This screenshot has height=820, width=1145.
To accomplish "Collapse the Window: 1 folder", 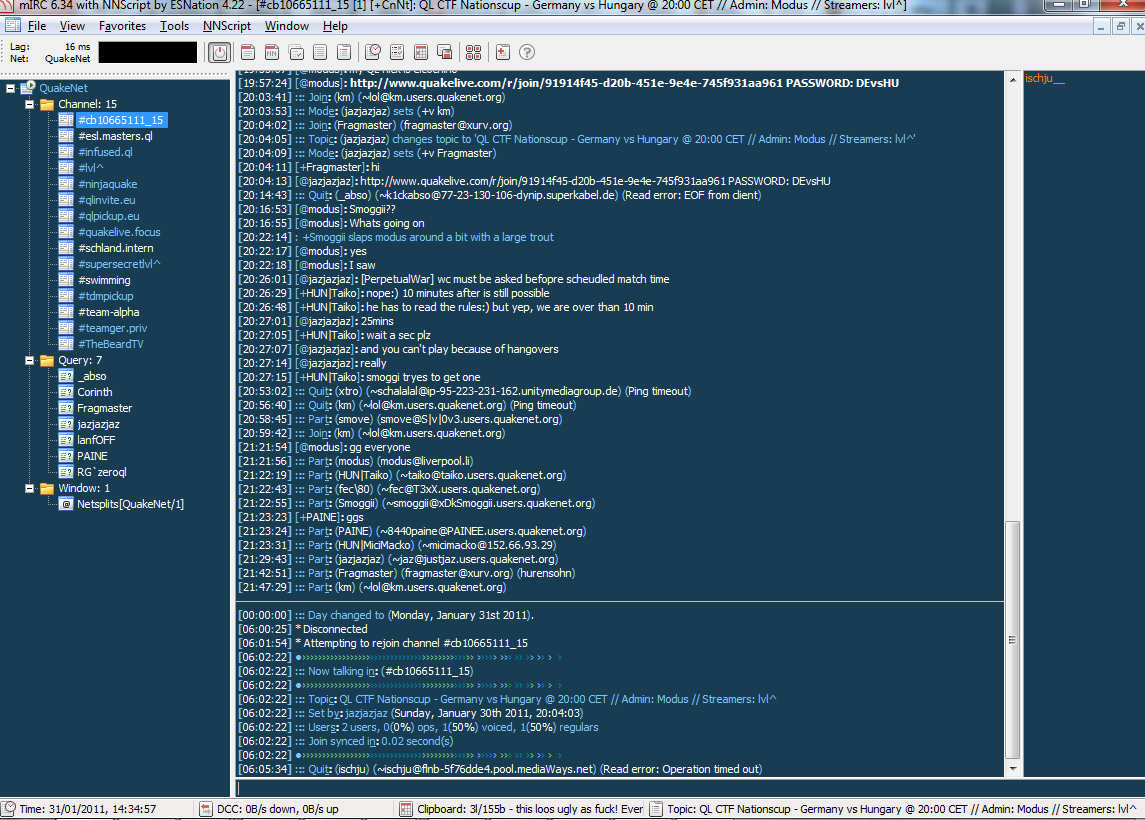I will coord(29,488).
